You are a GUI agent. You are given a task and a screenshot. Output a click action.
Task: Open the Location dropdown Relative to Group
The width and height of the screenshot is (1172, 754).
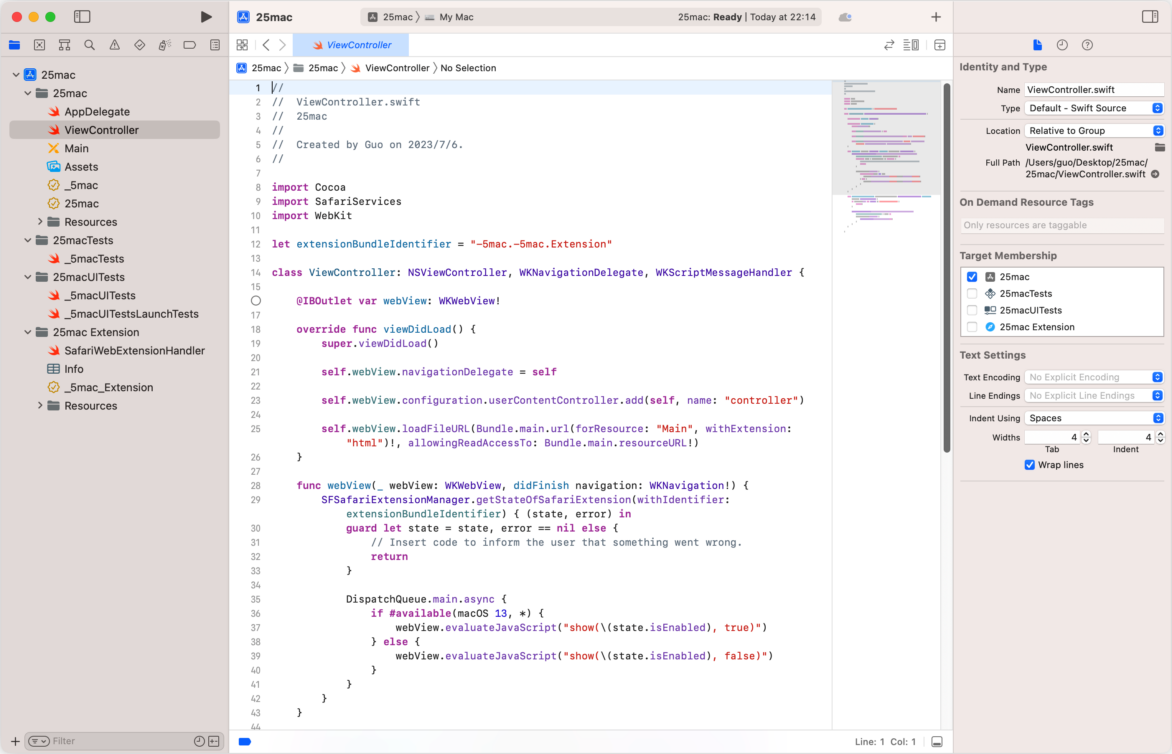pos(1094,131)
